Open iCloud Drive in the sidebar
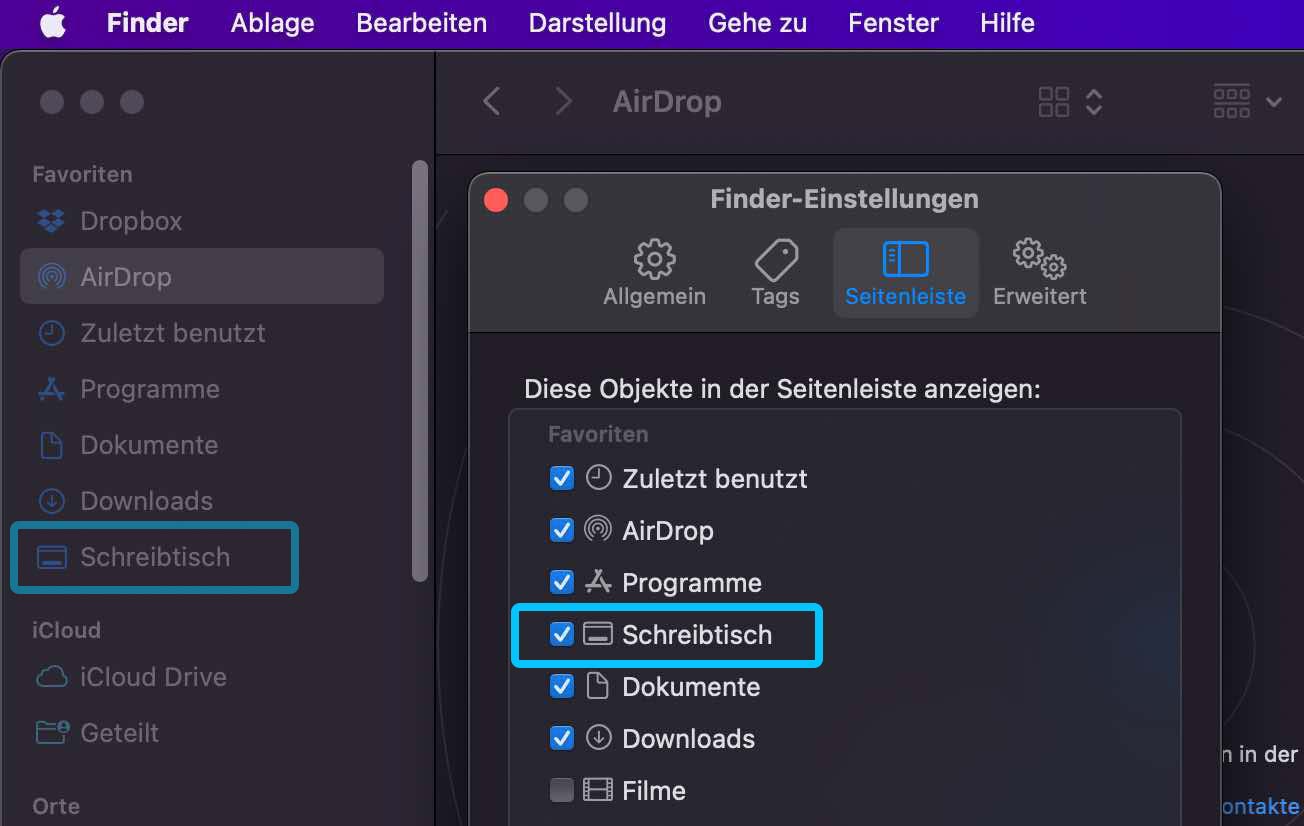This screenshot has height=826, width=1304. coord(202,677)
